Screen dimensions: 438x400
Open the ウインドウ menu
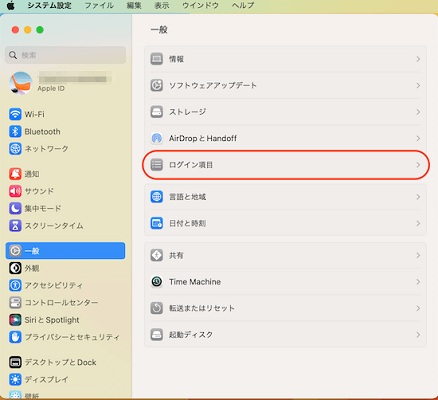coord(200,6)
